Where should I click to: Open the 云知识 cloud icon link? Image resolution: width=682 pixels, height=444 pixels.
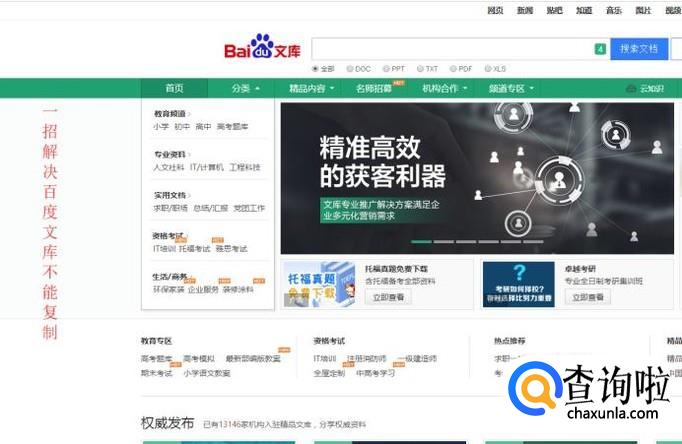coord(645,89)
